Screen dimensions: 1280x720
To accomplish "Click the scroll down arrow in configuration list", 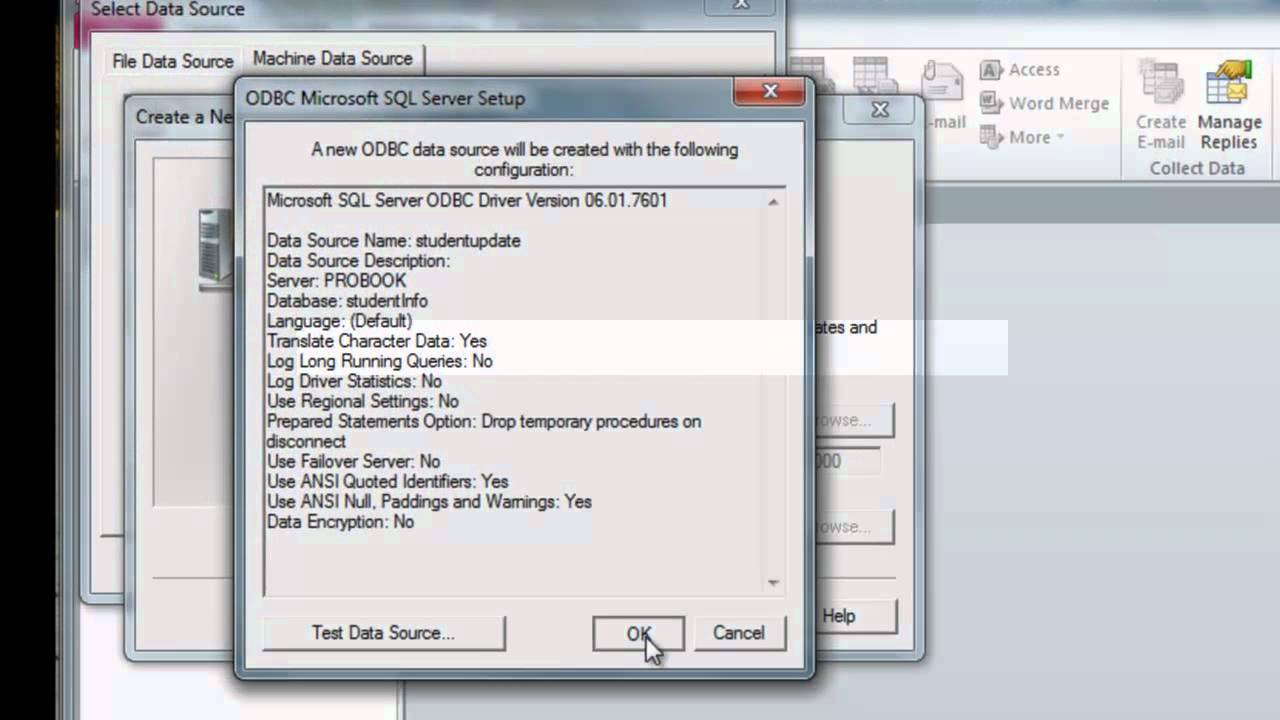I will tap(773, 582).
